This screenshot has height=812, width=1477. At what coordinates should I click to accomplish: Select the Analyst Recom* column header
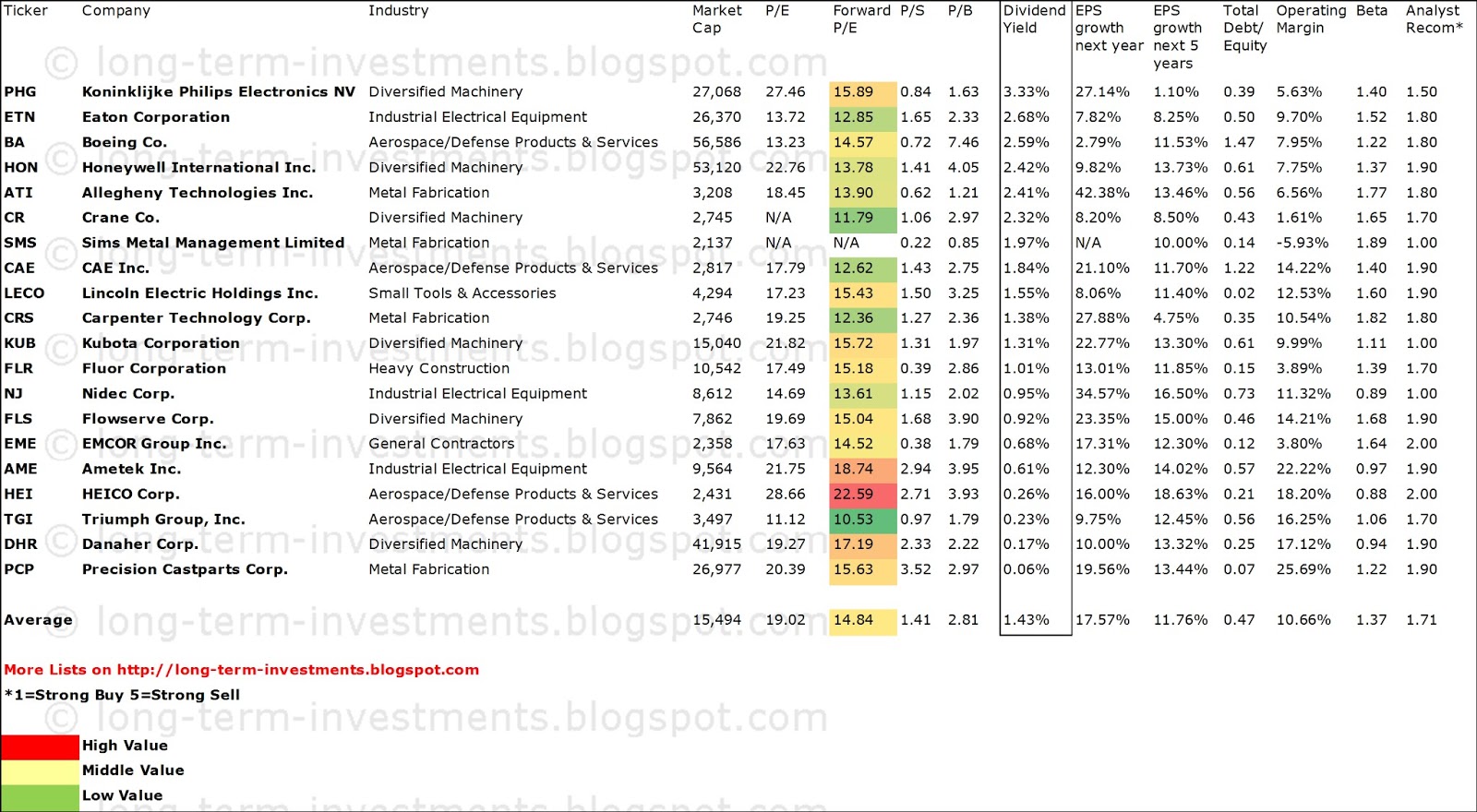pos(1434,19)
